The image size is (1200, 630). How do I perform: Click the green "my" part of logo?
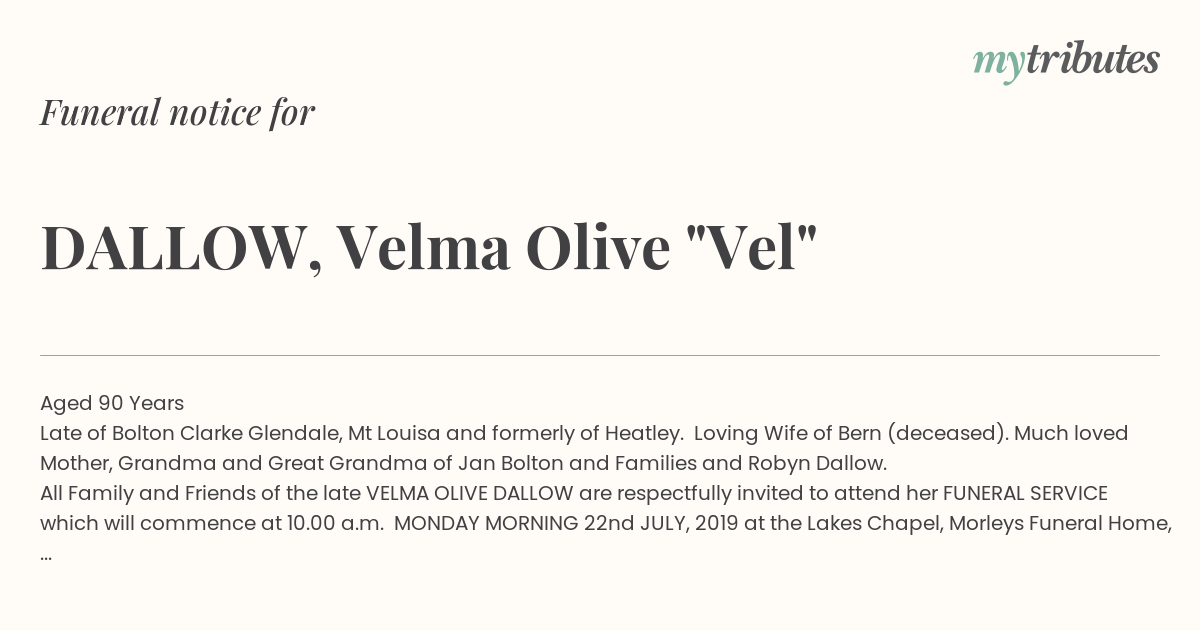[998, 65]
